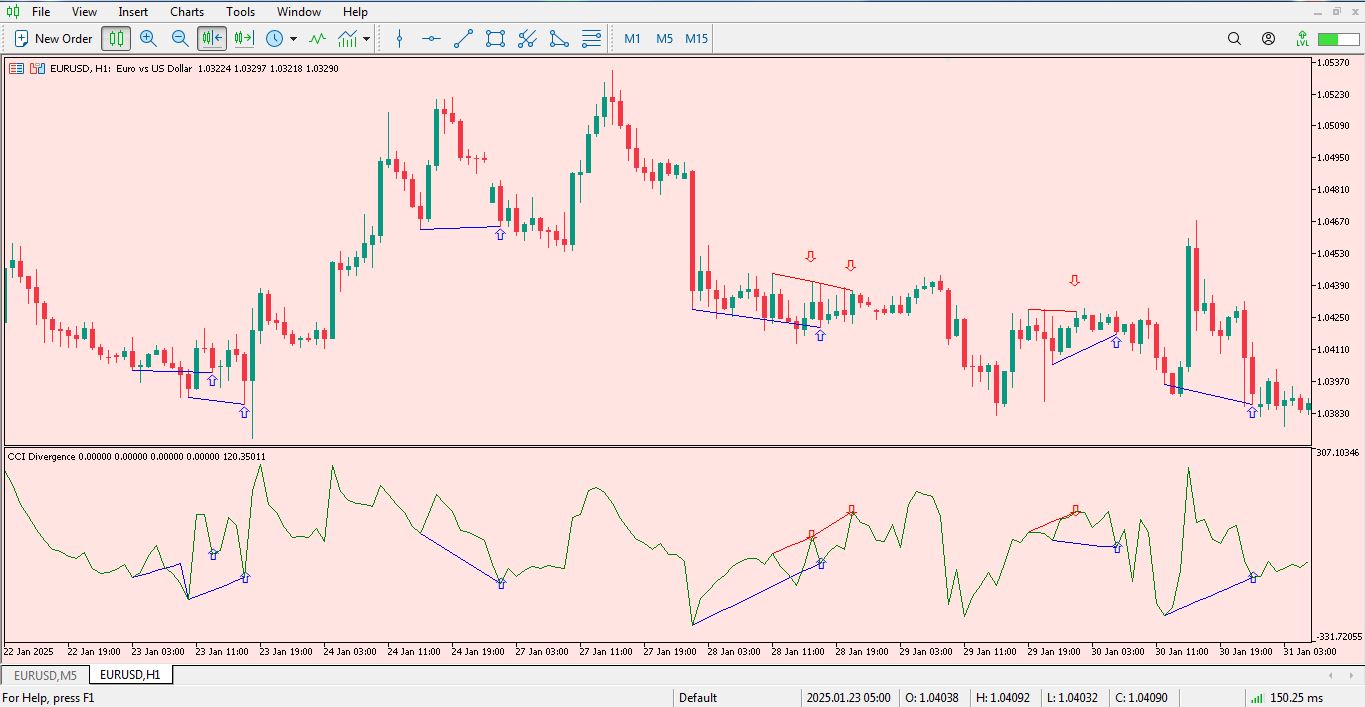Click the MetaTrader app icon beside File

(x=12, y=12)
